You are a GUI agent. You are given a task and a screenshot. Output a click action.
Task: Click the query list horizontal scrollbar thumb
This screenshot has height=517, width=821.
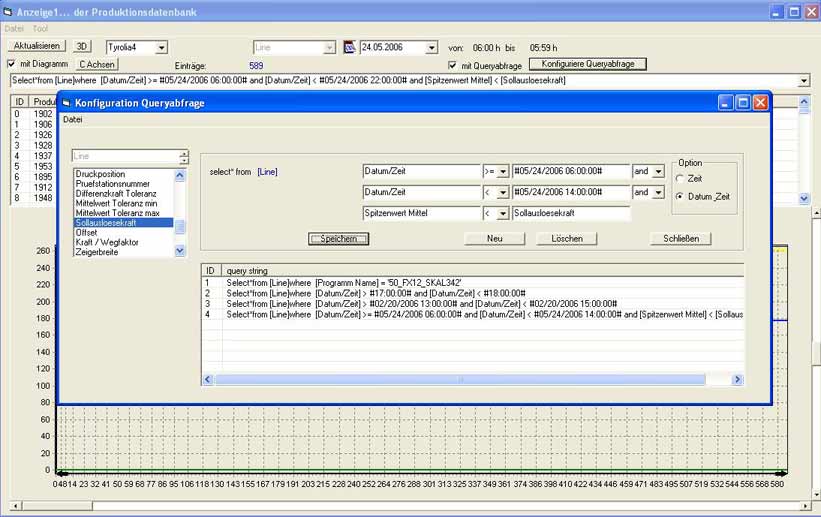click(460, 379)
